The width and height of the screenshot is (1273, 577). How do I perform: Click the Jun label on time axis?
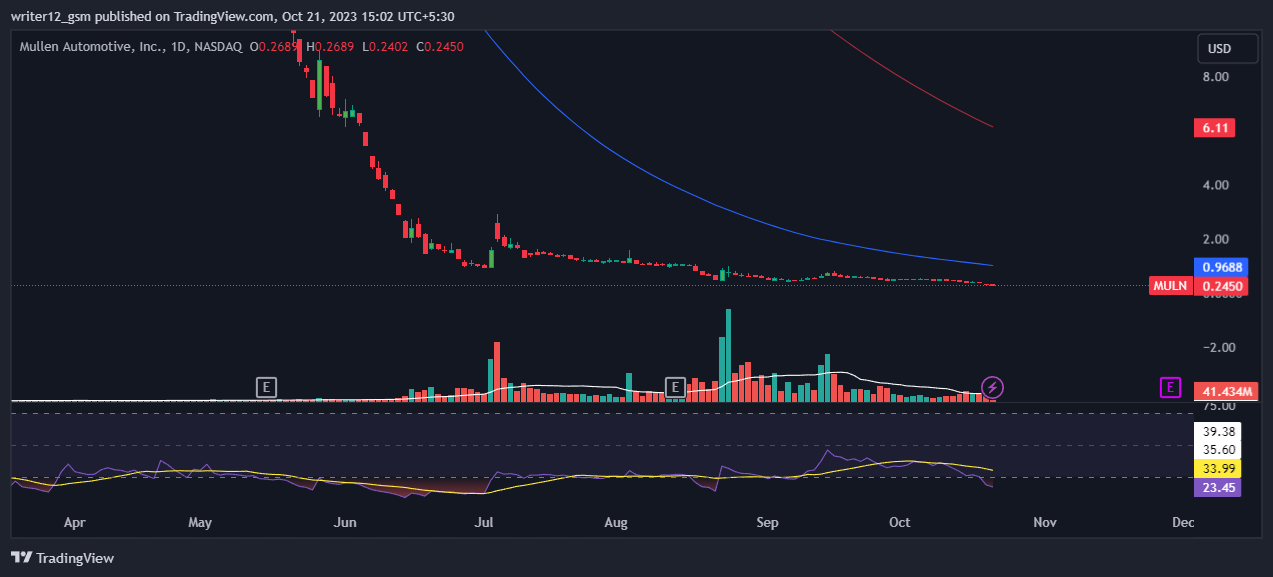pyautogui.click(x=345, y=522)
